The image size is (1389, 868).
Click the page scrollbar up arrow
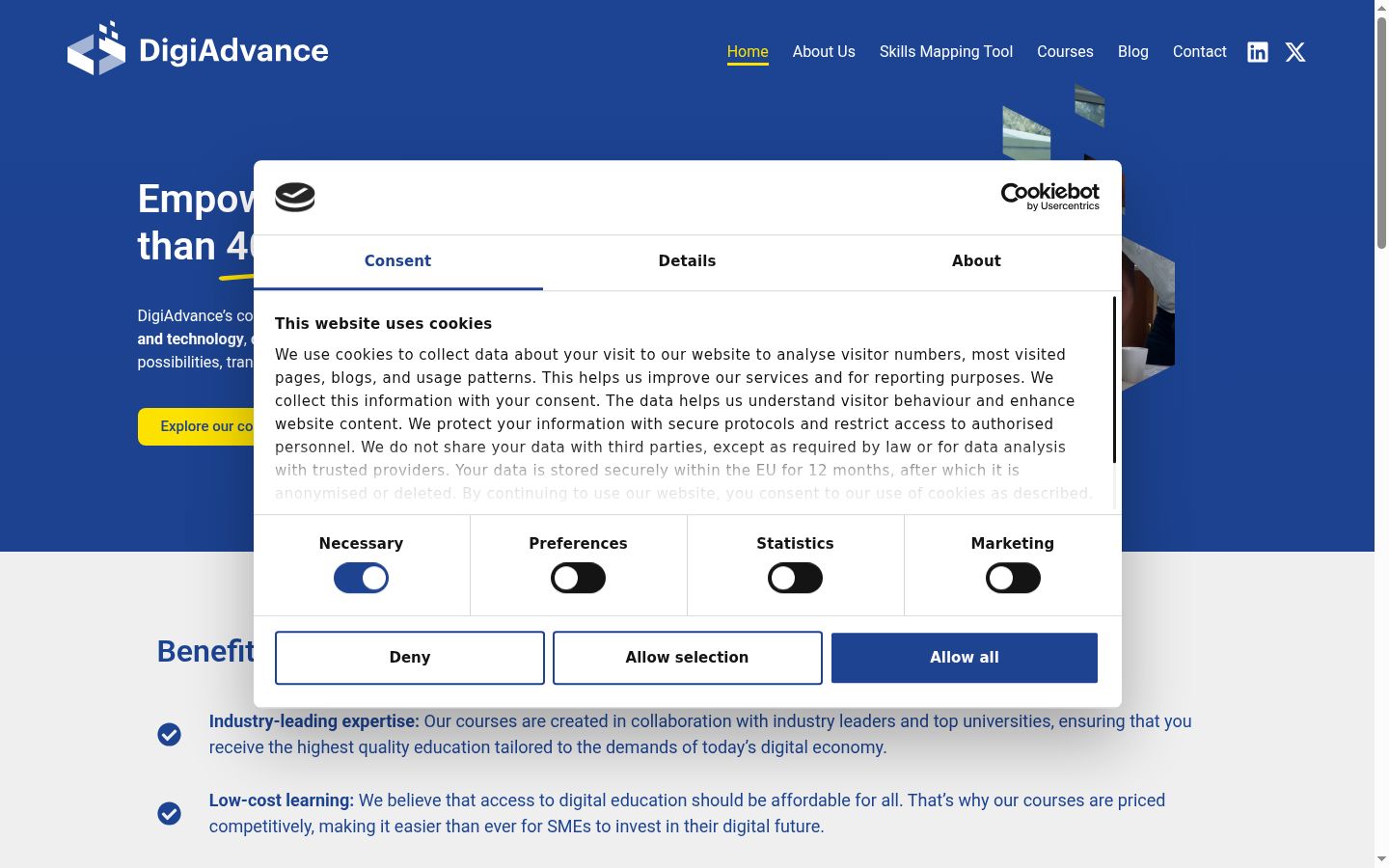pyautogui.click(x=1381, y=8)
